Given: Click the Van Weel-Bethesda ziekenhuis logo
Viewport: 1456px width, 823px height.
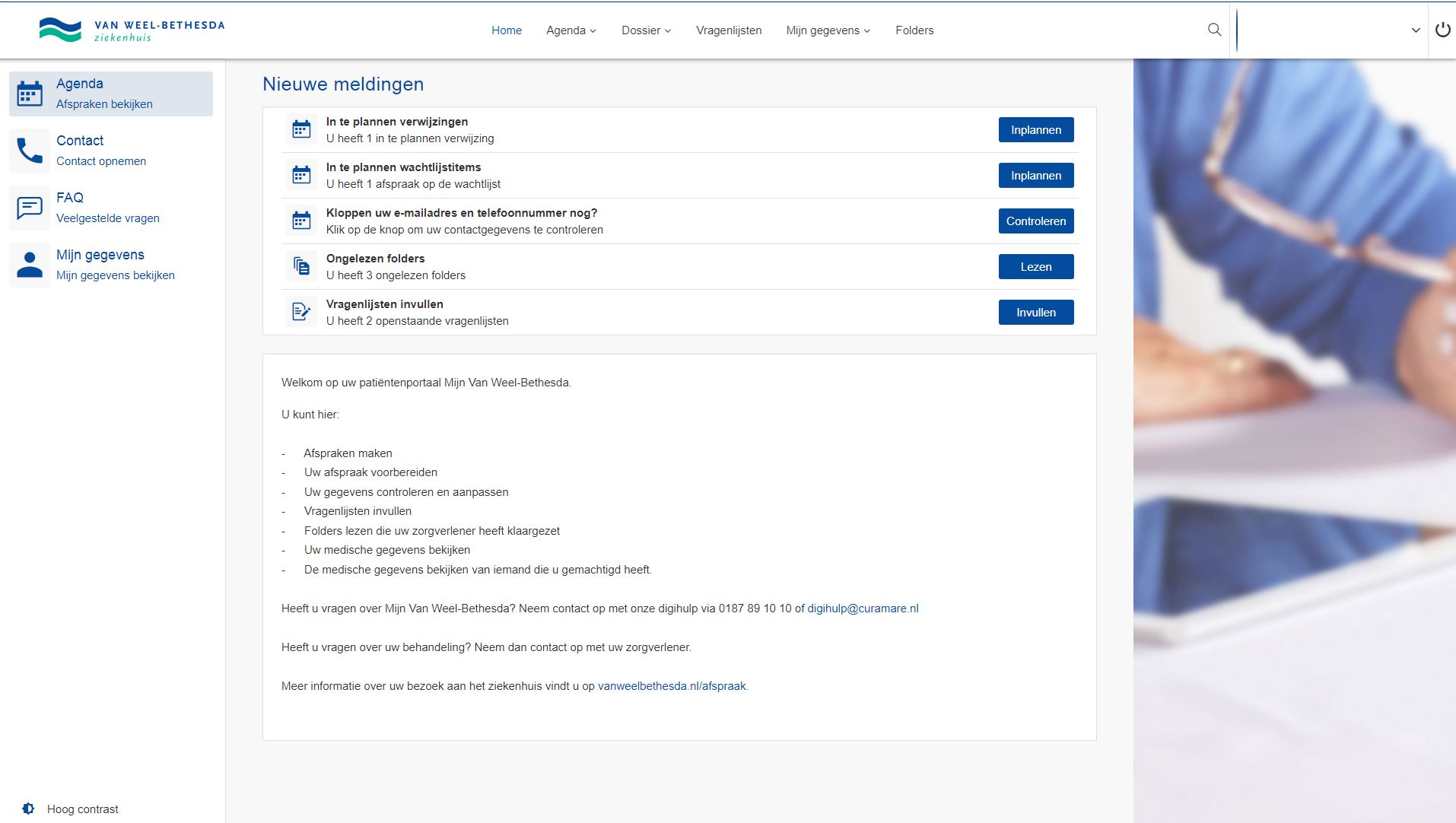Looking at the screenshot, I should pyautogui.click(x=132, y=30).
